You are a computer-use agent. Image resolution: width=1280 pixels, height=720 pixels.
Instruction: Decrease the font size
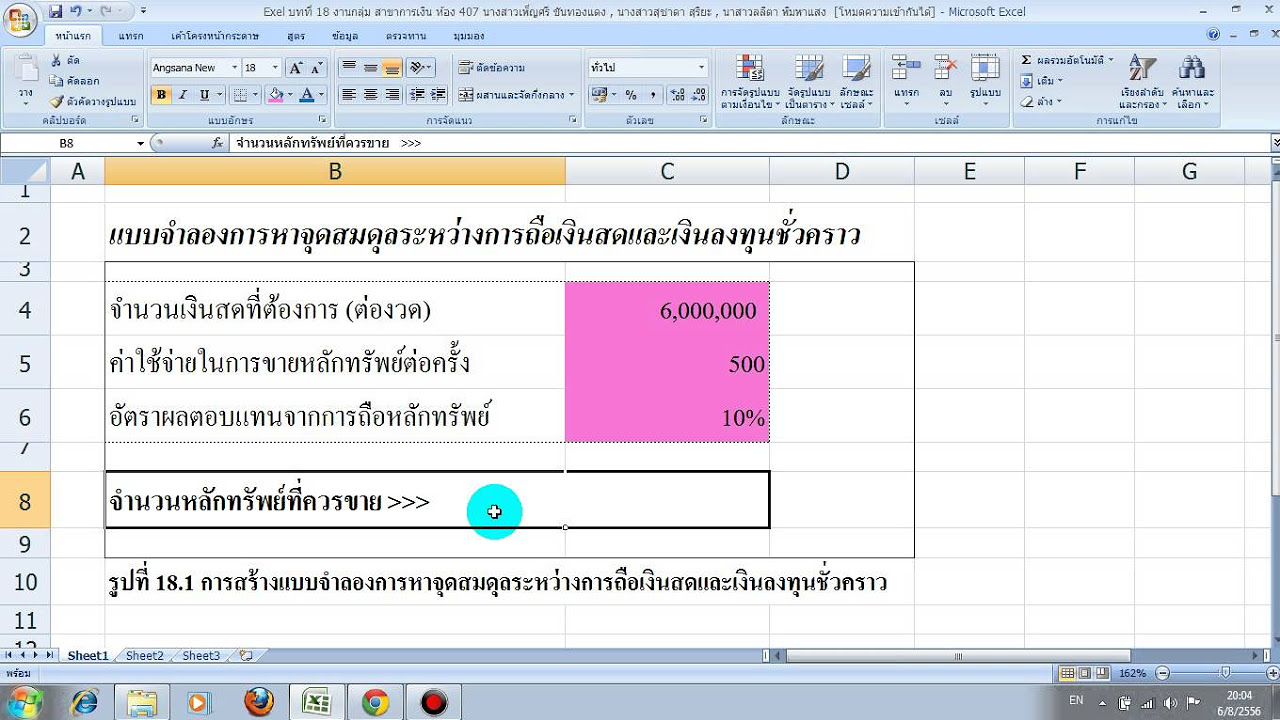[317, 68]
